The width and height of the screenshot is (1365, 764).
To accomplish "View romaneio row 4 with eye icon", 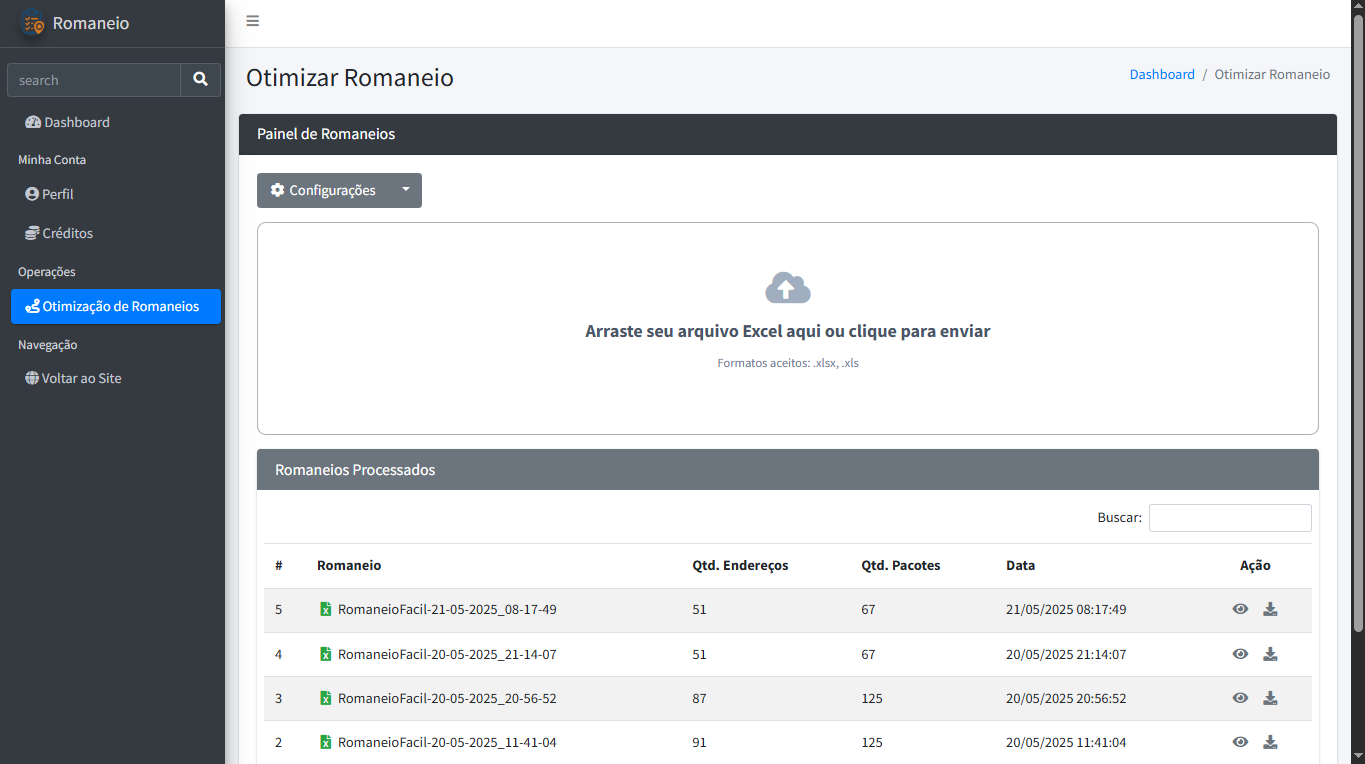I will (x=1240, y=654).
